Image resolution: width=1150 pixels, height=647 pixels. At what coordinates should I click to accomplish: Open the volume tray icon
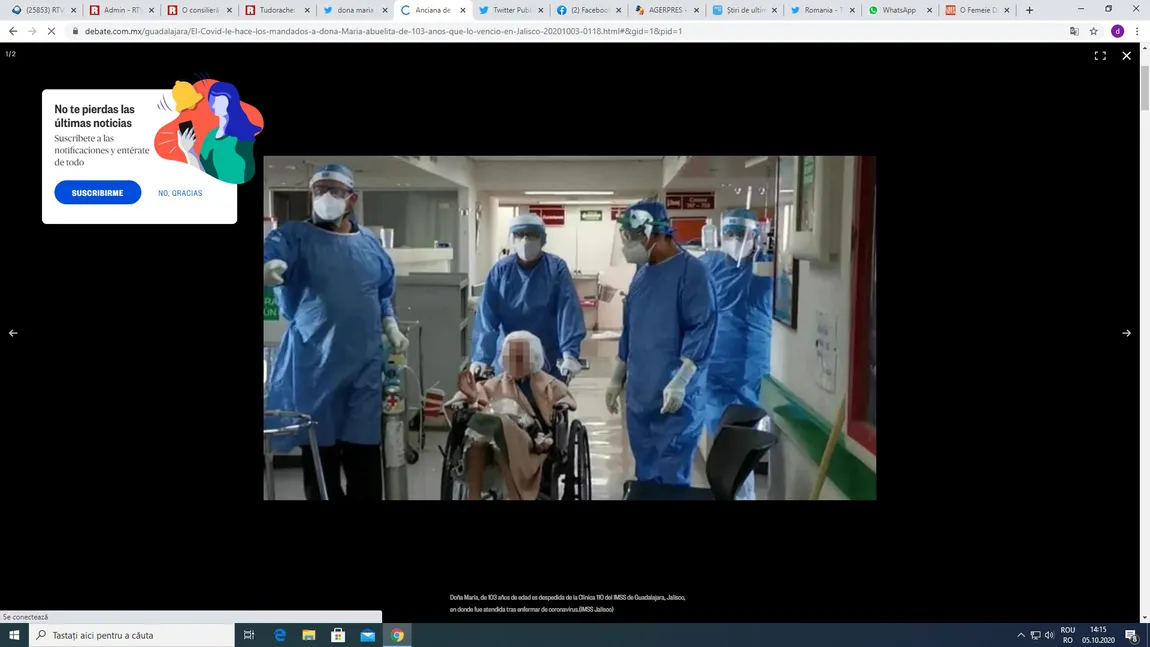click(1050, 635)
